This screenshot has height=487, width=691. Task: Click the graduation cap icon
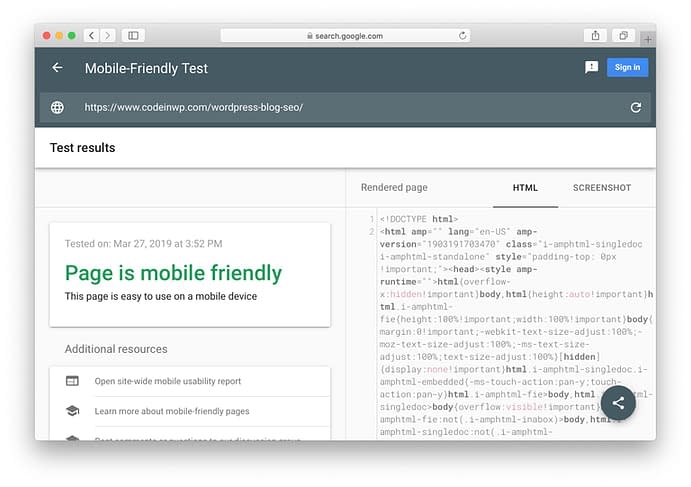(72, 411)
